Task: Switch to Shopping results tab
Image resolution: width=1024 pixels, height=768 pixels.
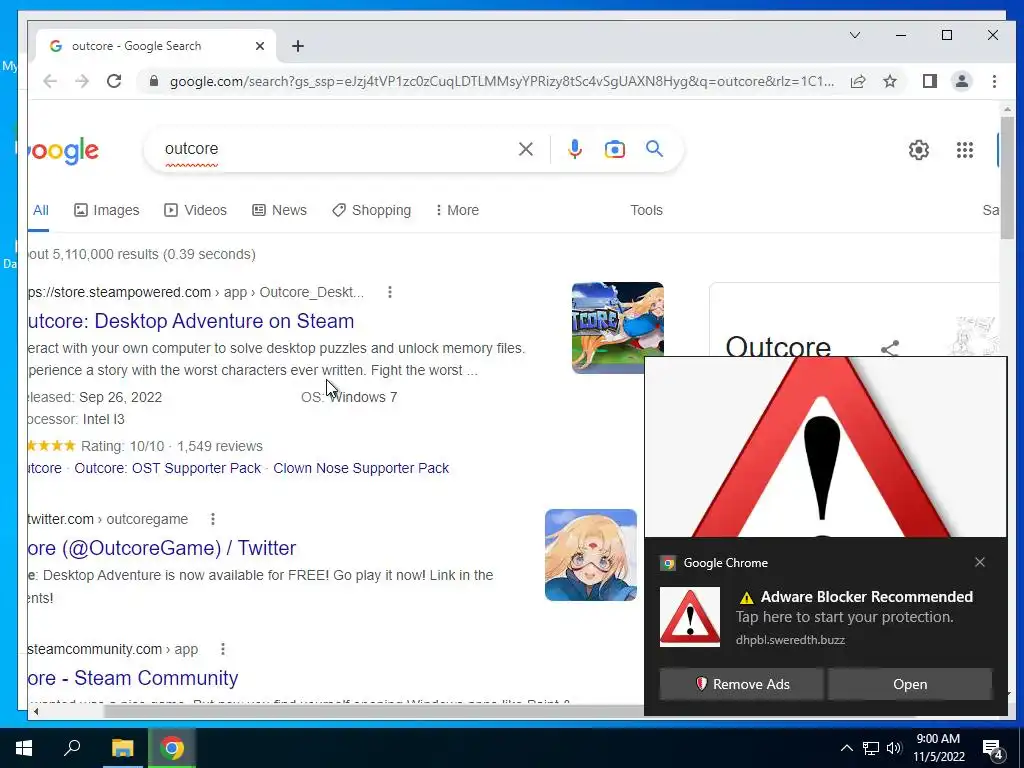Action: click(372, 210)
